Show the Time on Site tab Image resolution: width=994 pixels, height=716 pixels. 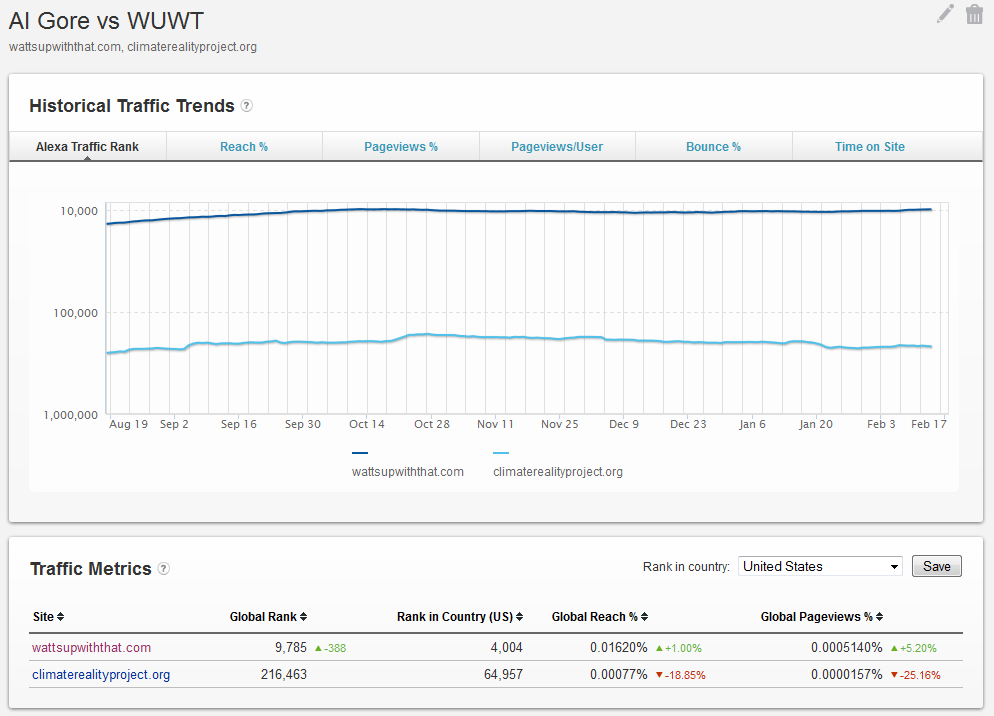(870, 146)
